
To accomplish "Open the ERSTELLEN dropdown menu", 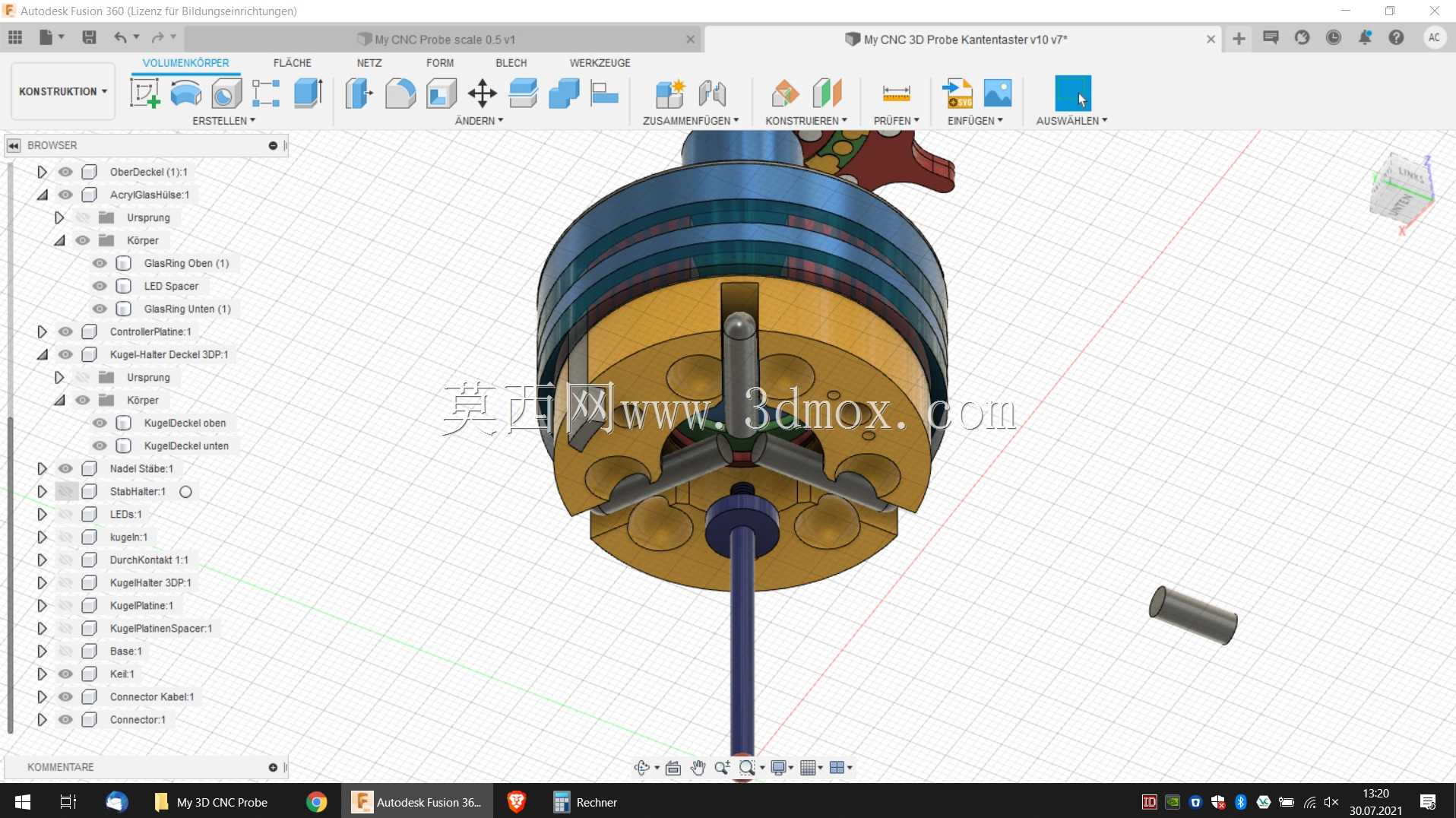I will tap(223, 121).
